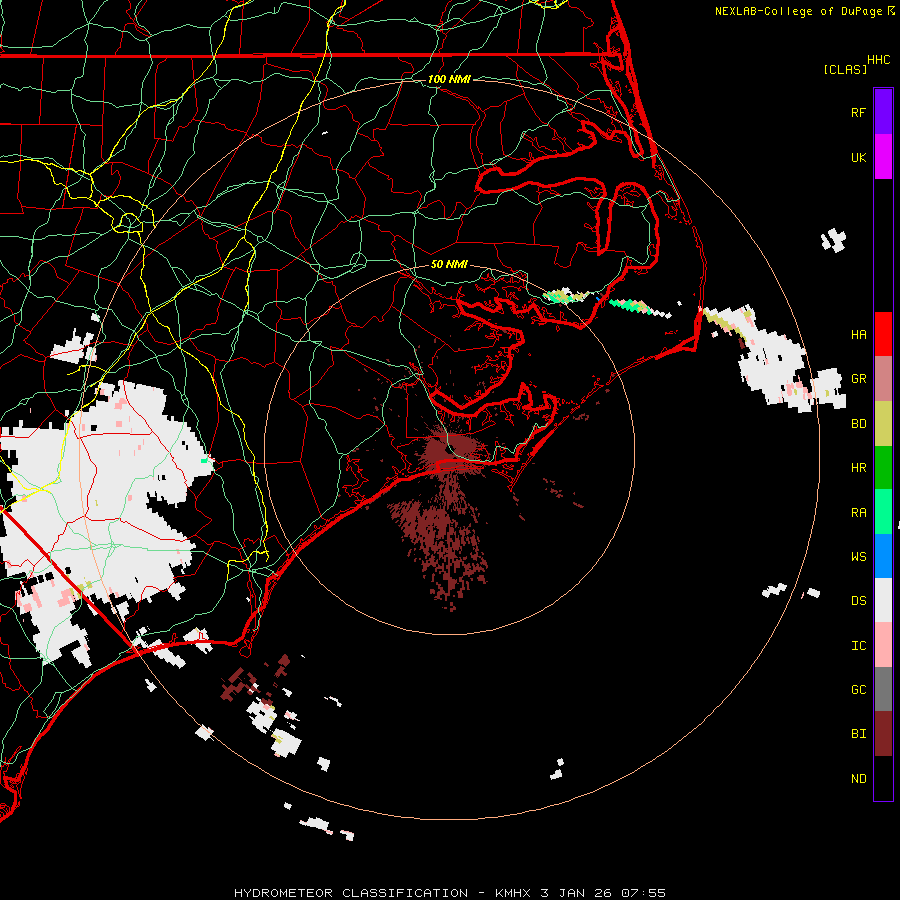Click the "WS" legend label
The image size is (900, 900).
[858, 557]
